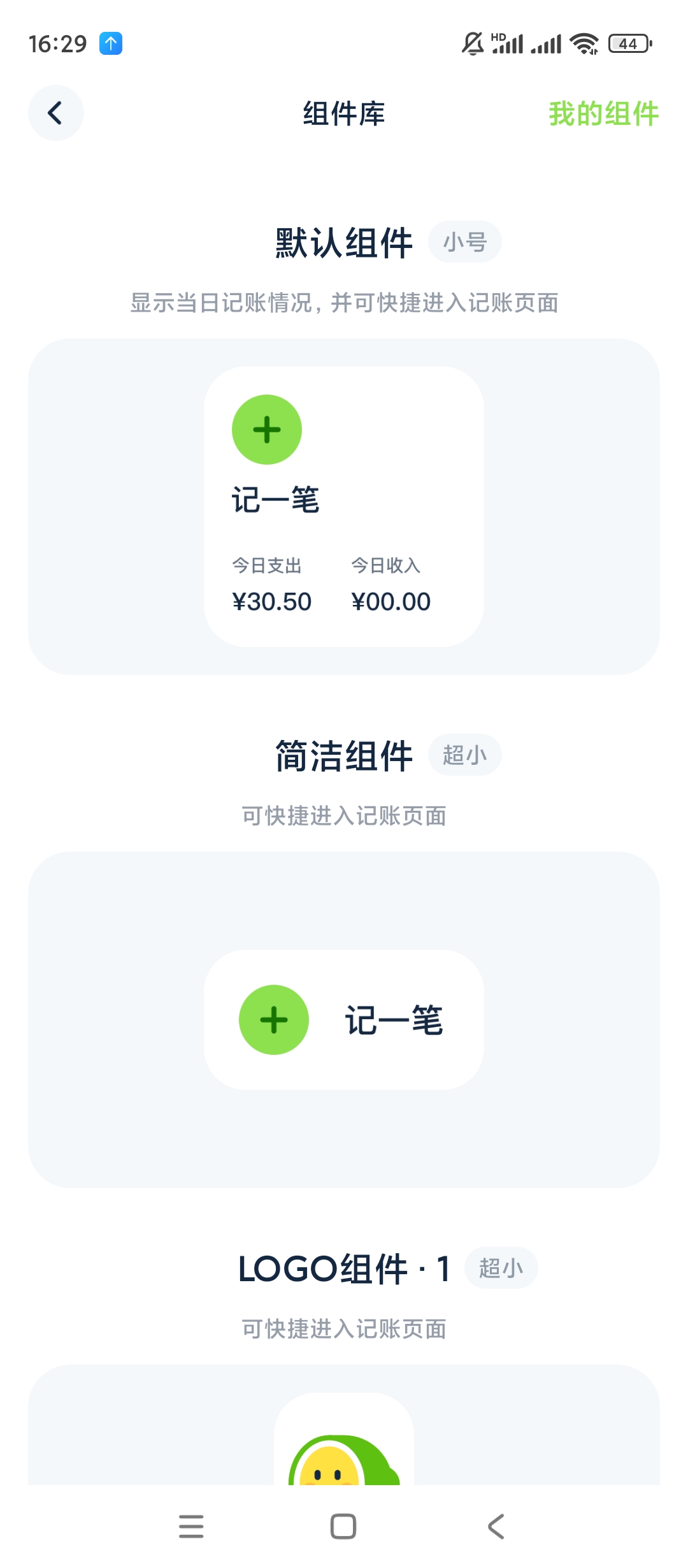Select the 简洁组件 记一笔 preview card
Viewport: 688px width, 1568px height.
tap(344, 1020)
